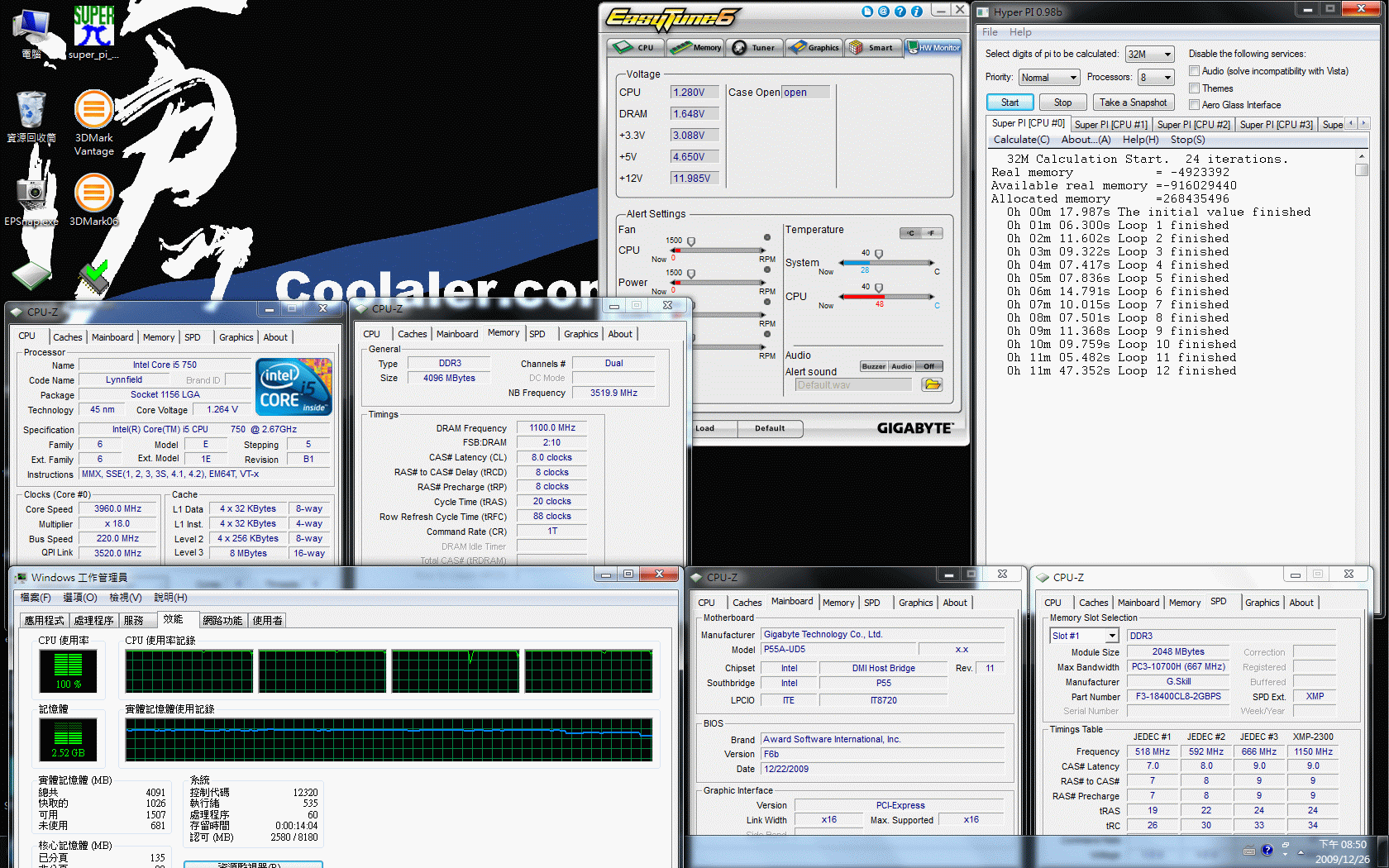Show hidden tray icons arrow
The image size is (1389, 868).
(1301, 851)
